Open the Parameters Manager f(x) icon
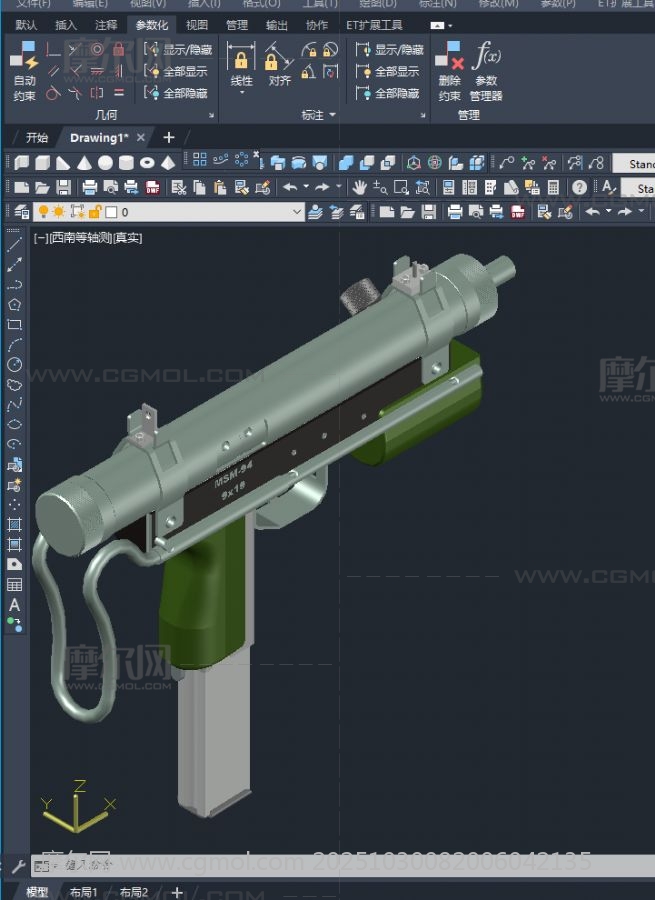 click(x=486, y=68)
